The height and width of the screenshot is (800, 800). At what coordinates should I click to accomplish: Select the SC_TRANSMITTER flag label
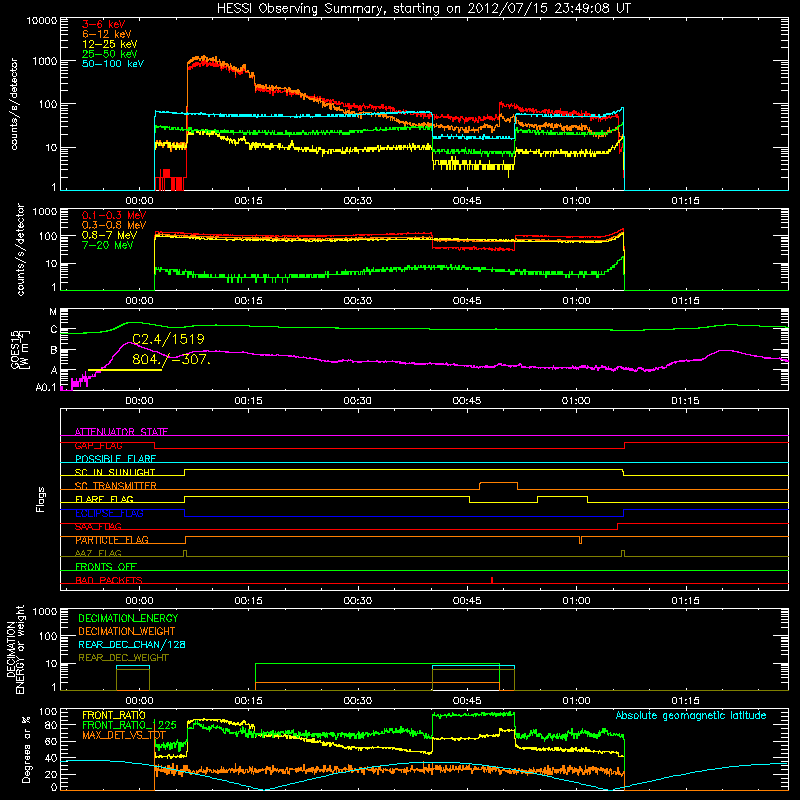pyautogui.click(x=116, y=486)
